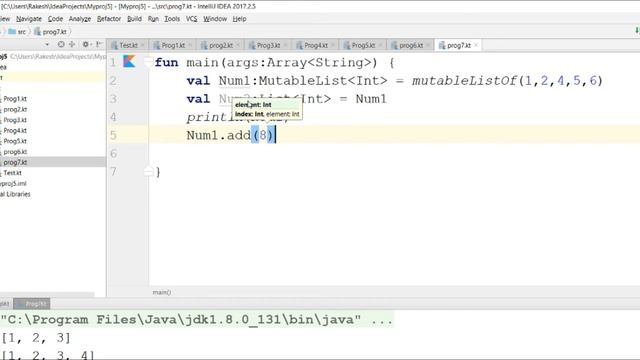
Task: Click the mutableListOf call on line 2
Action: tap(464, 81)
